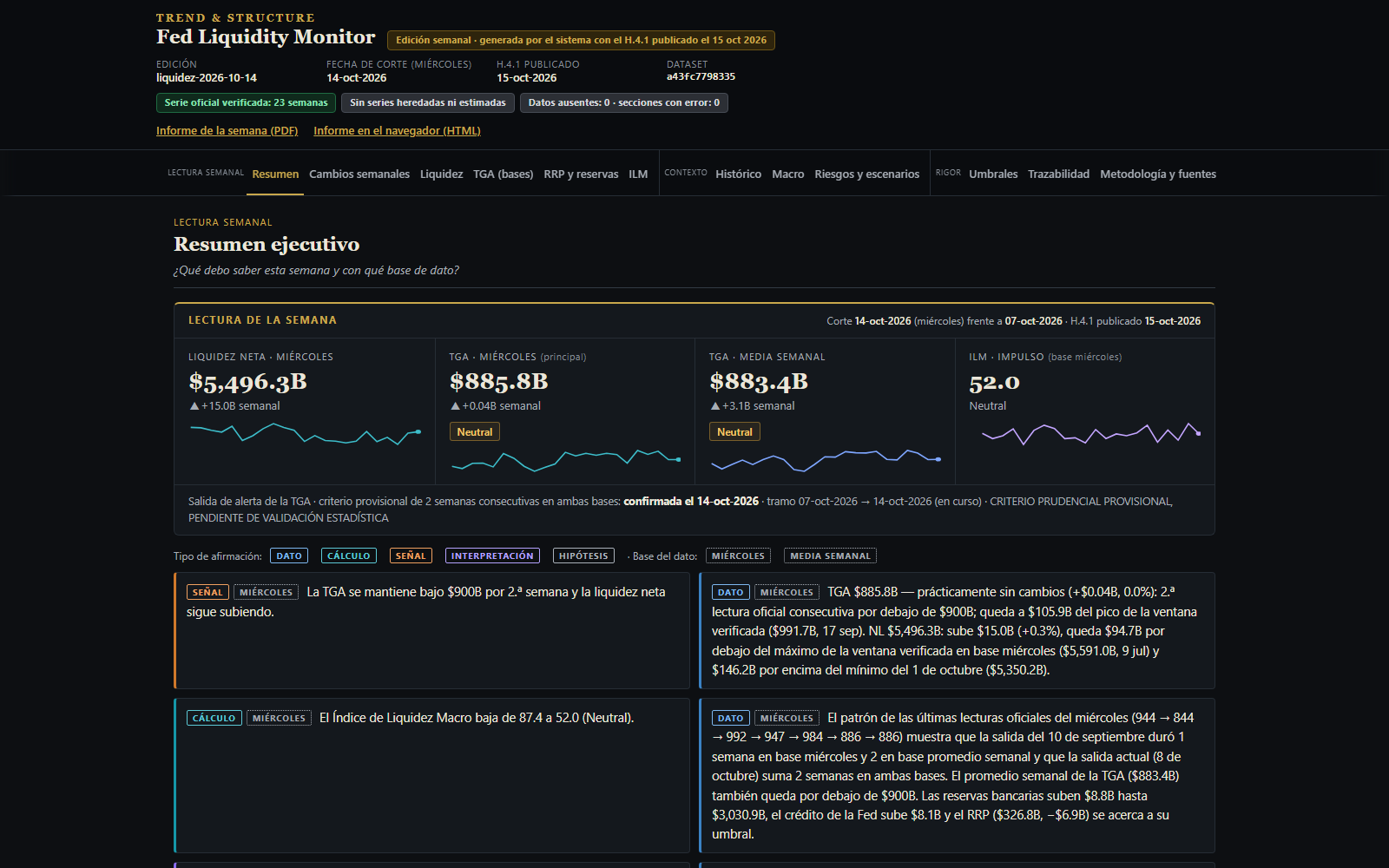The image size is (1389, 868).
Task: Click Liquidez Neta sparkline chart
Action: tap(305, 434)
